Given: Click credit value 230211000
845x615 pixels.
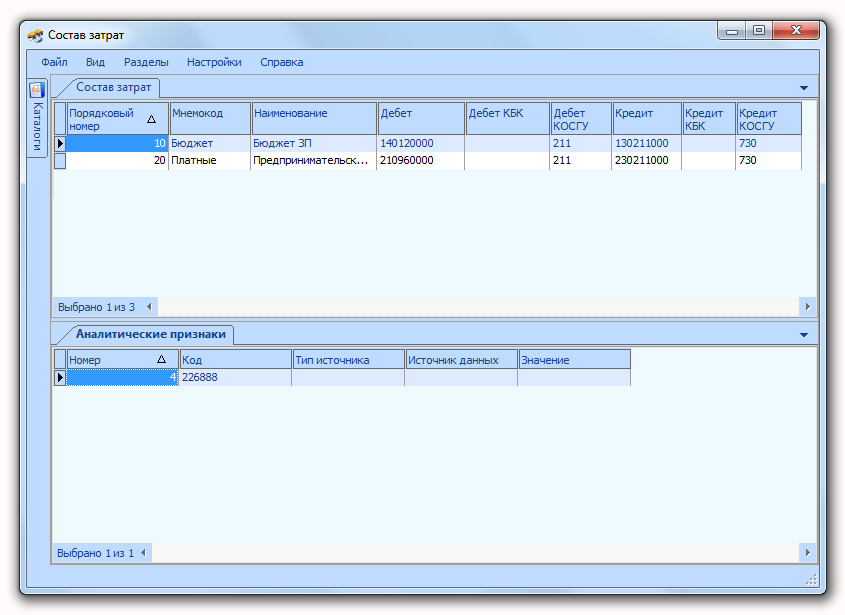Looking at the screenshot, I should (x=647, y=161).
